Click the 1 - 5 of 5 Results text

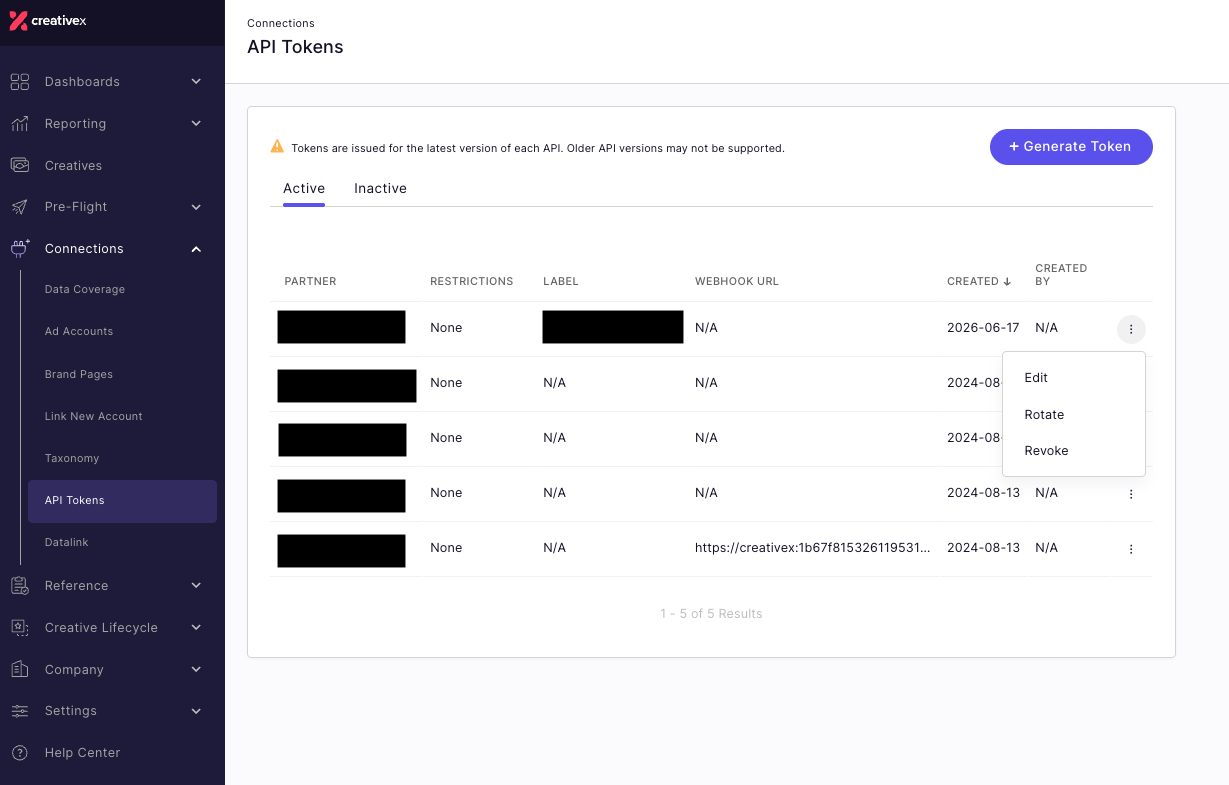click(711, 614)
